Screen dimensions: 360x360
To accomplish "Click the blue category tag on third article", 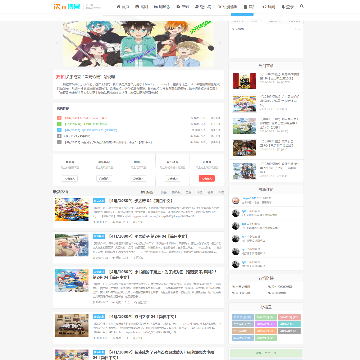I will (99, 272).
